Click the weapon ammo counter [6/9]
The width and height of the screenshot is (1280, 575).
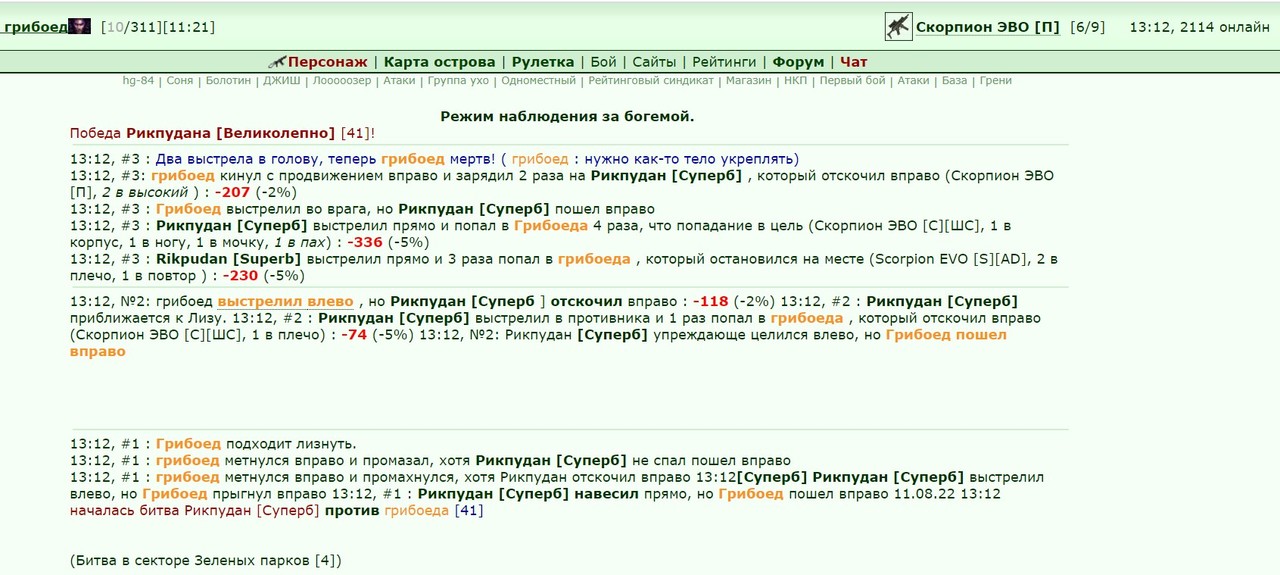tap(1088, 27)
